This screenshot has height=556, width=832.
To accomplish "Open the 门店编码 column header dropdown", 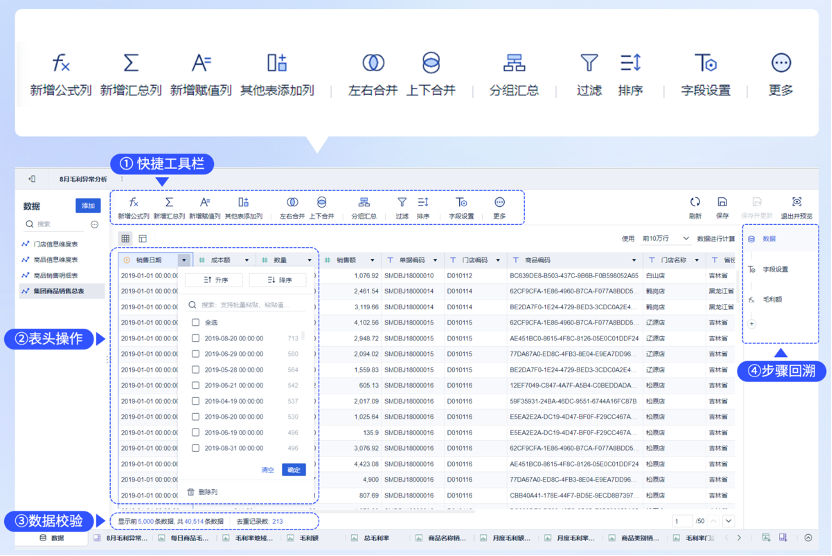I will click(x=498, y=260).
